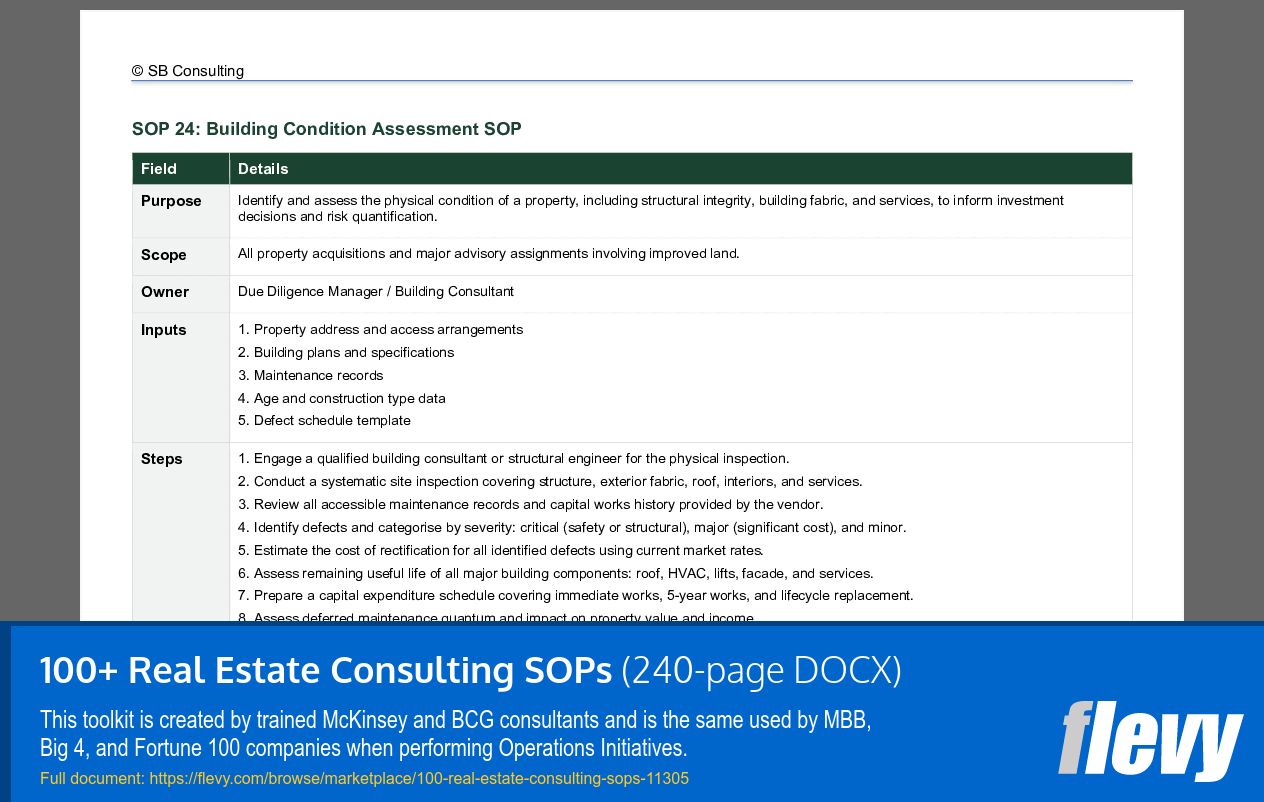Click the banner title '100+ Real Estate Consulting SOPs'

324,670
